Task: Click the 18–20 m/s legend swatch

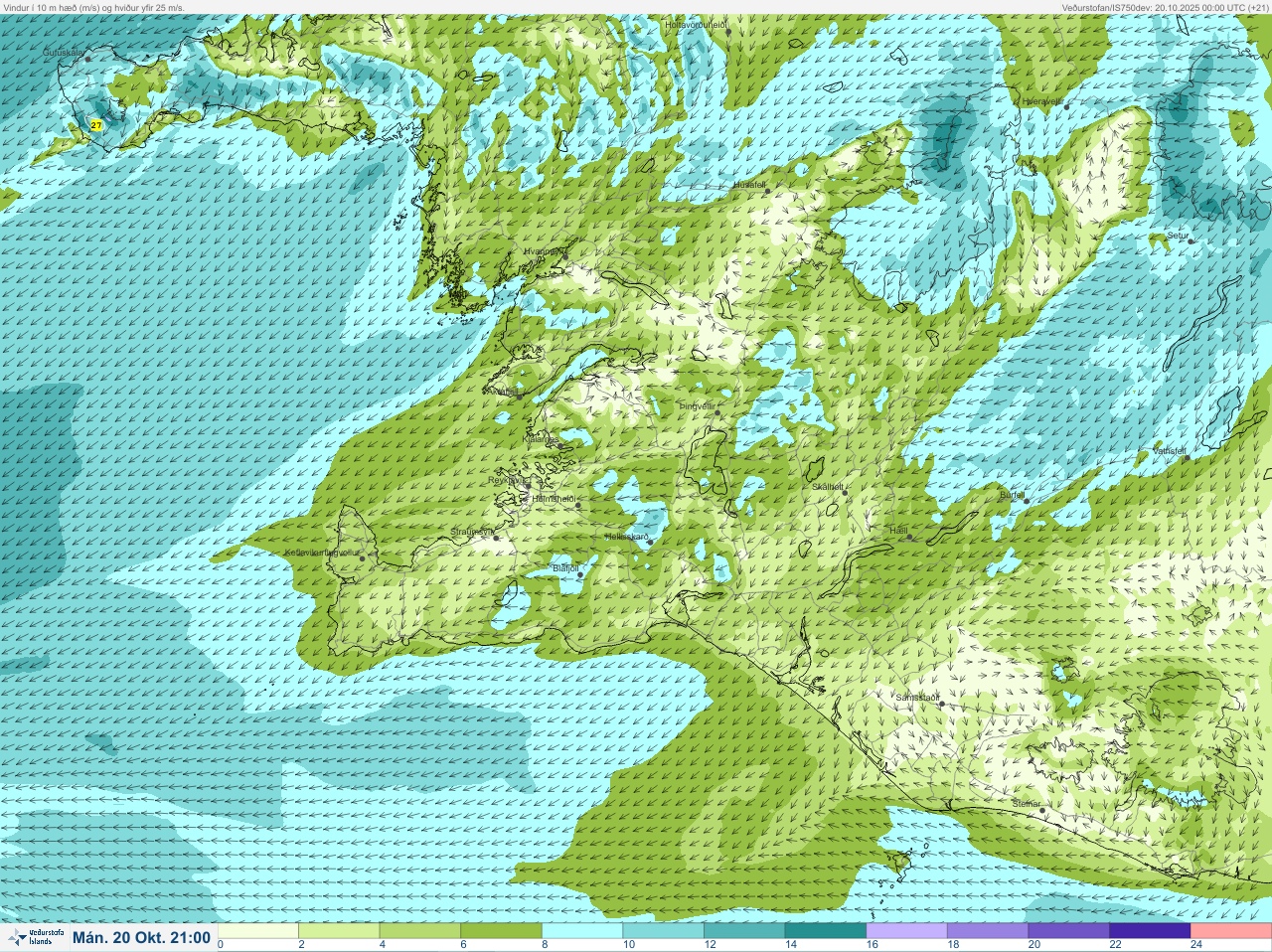Action: click(988, 931)
